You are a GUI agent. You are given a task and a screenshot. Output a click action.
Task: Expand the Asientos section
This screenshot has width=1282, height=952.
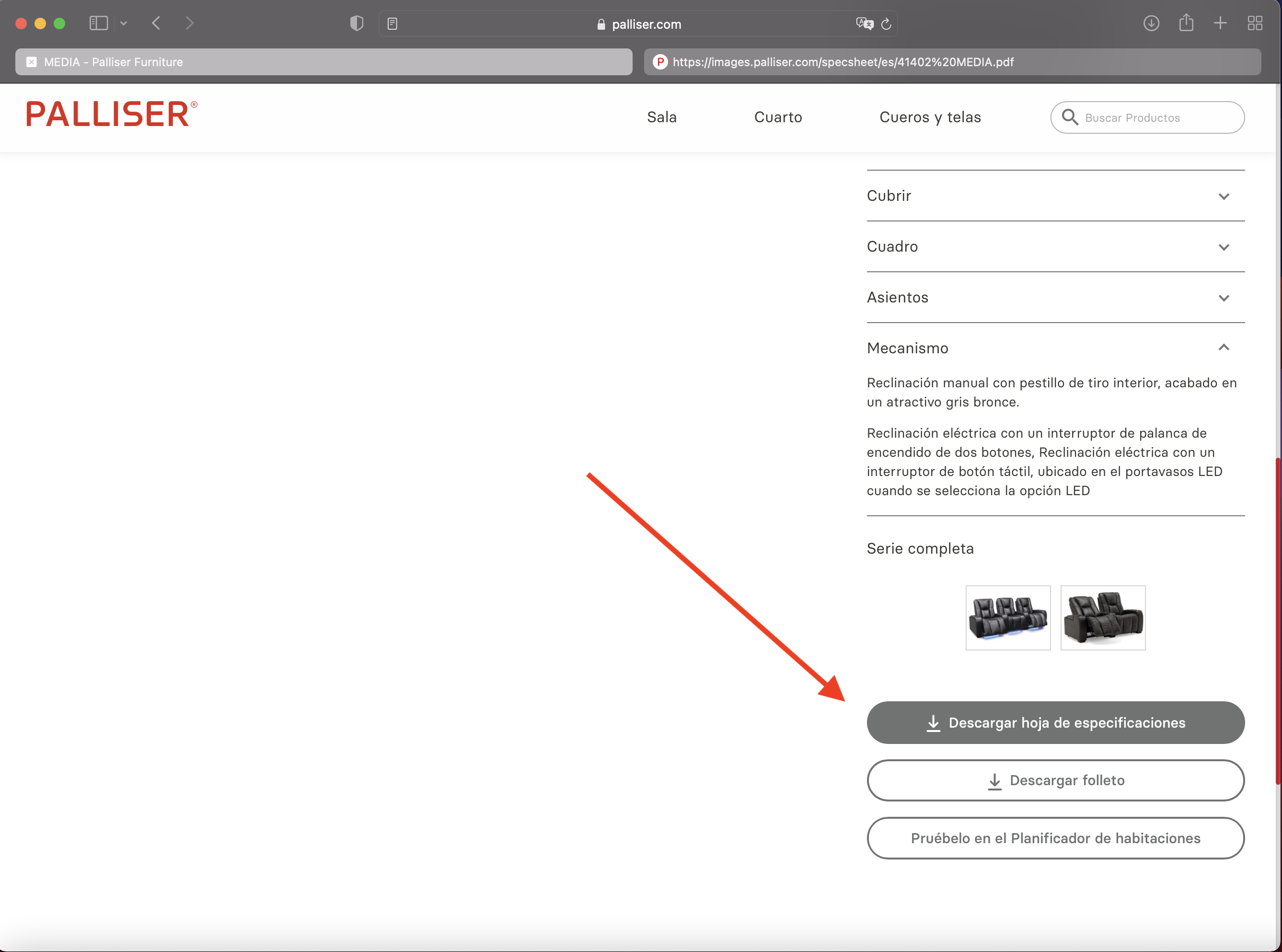pyautogui.click(x=1056, y=297)
